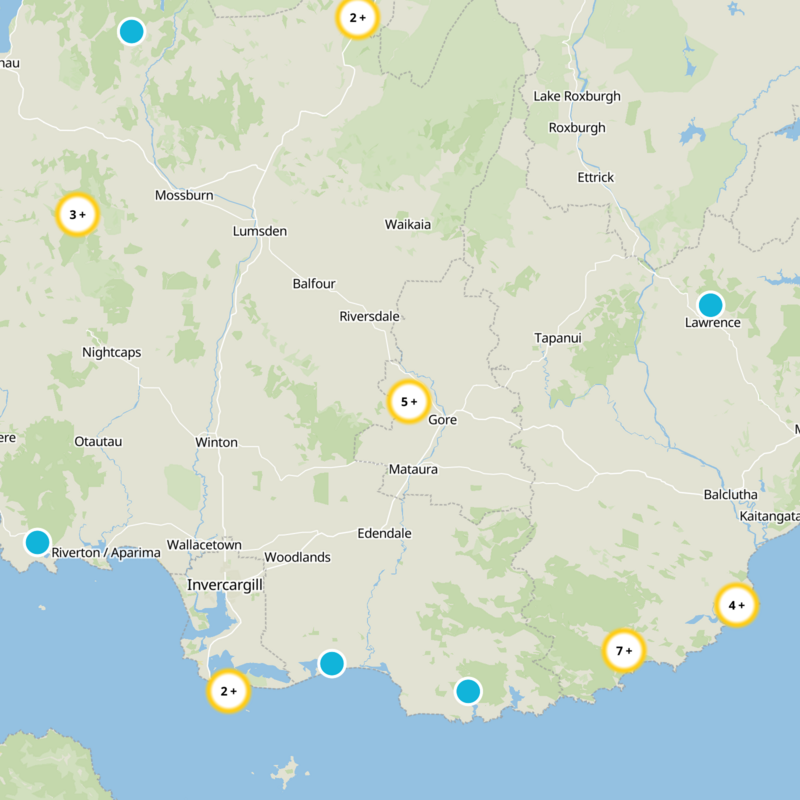The image size is (800, 800).
Task: Open the 4+ cluster marker on the east coast
Action: click(x=736, y=605)
